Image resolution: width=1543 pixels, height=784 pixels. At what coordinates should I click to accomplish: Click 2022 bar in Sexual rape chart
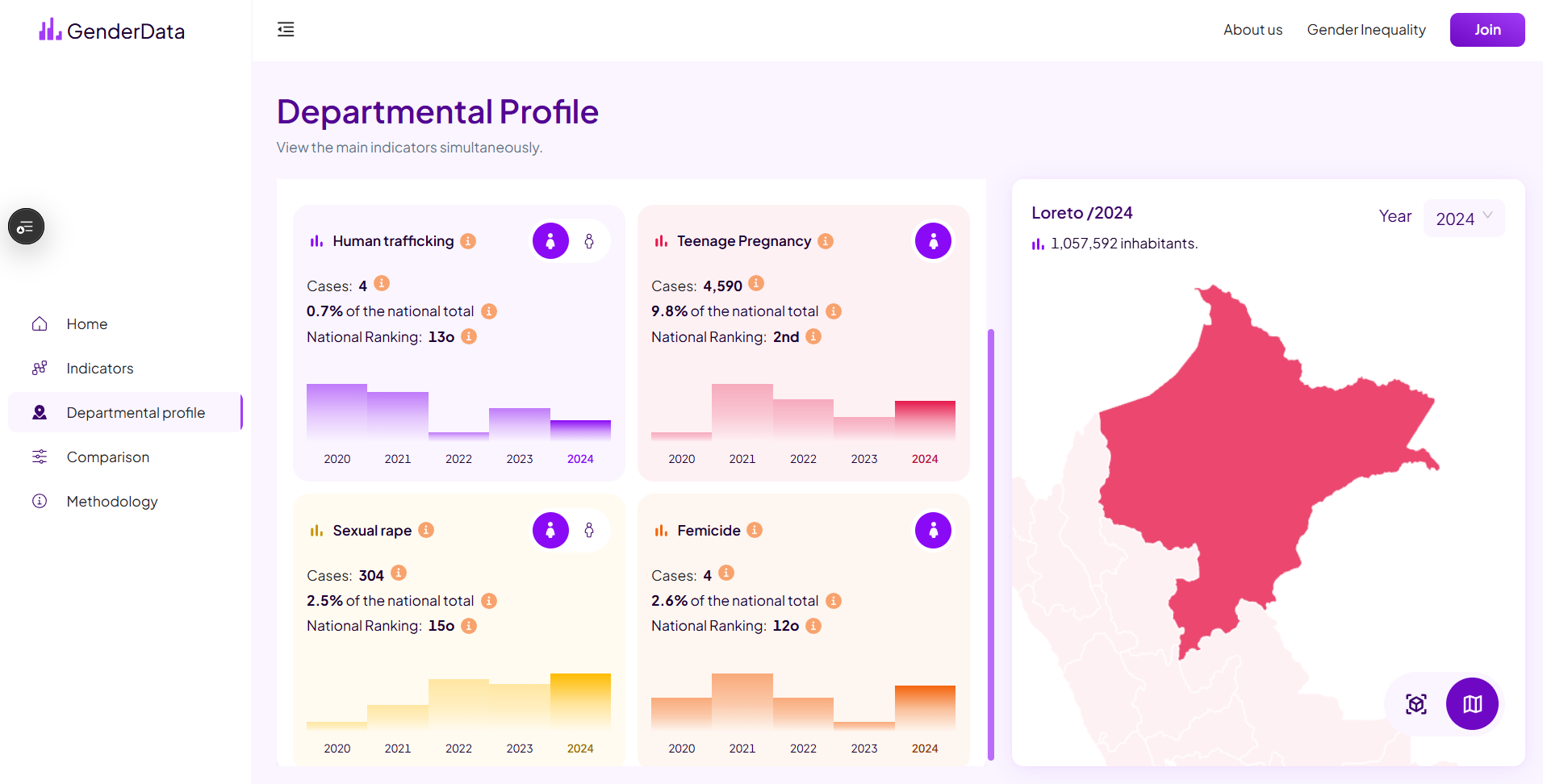pos(458,704)
